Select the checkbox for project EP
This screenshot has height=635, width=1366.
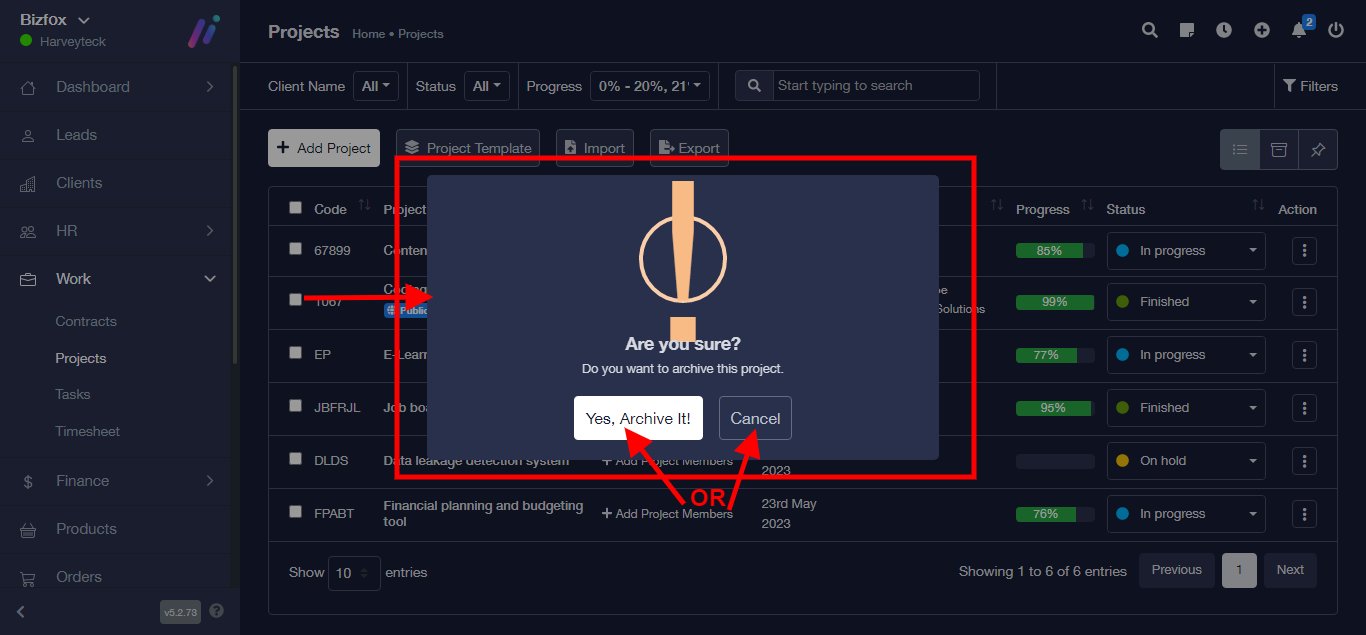click(295, 353)
